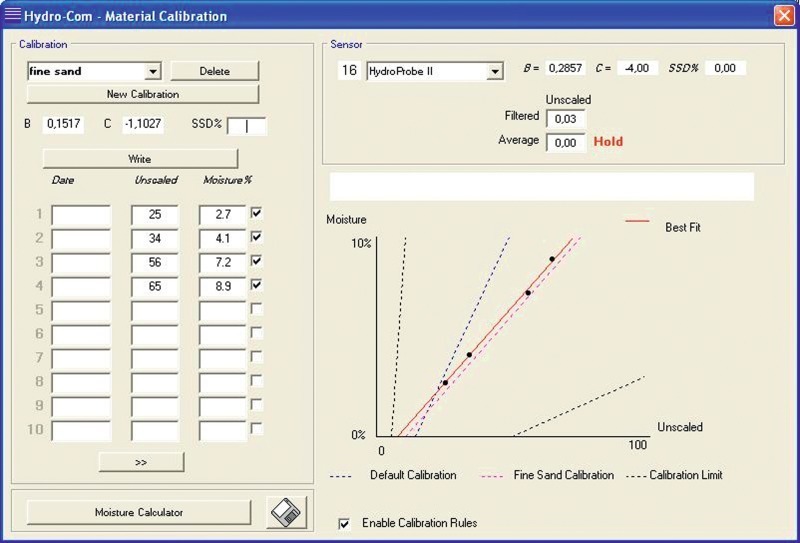
Task: Click the floppy disk save icon
Action: (286, 512)
